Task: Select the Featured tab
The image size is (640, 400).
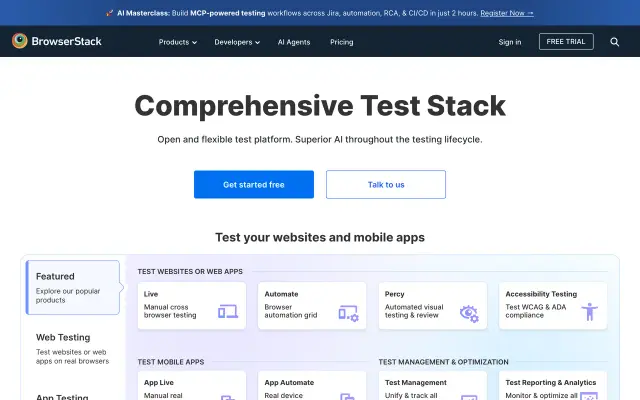Action: [x=73, y=287]
